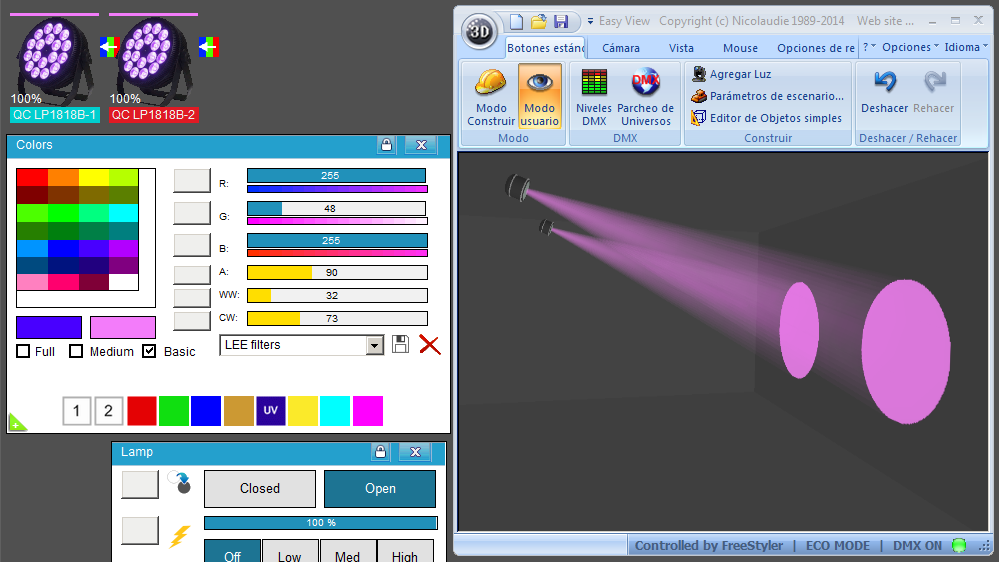
Task: Set strobe to Low
Action: [290, 552]
